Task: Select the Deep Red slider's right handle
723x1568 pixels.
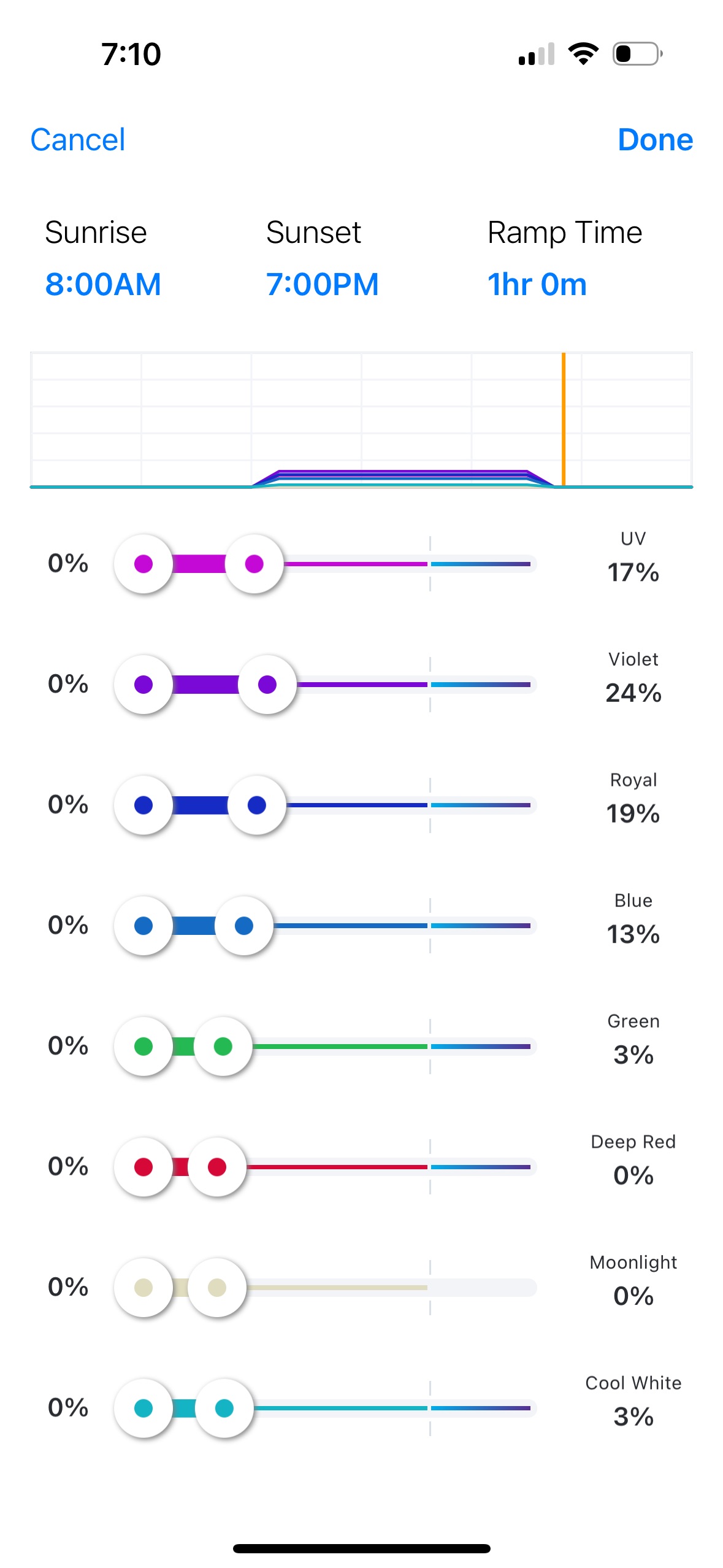Action: click(x=217, y=1167)
